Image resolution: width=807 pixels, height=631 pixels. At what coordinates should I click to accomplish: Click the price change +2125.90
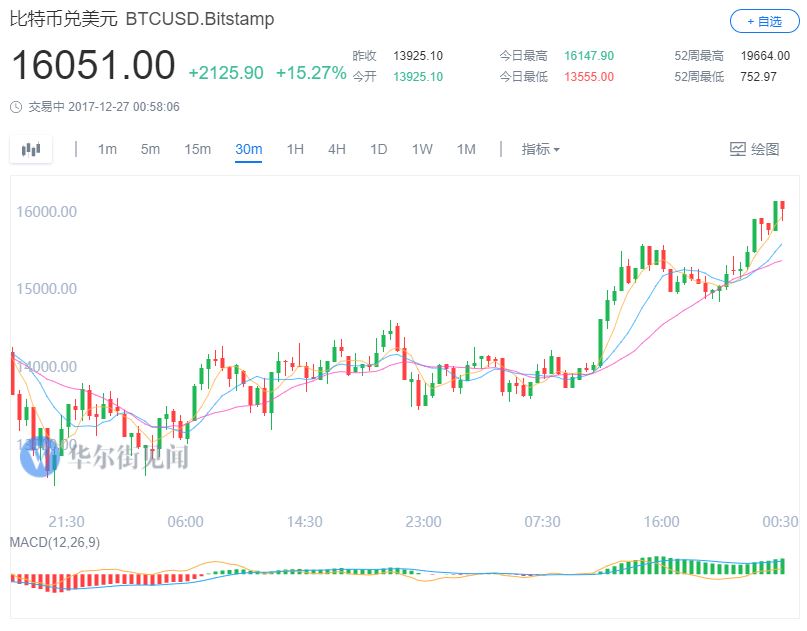pyautogui.click(x=226, y=73)
